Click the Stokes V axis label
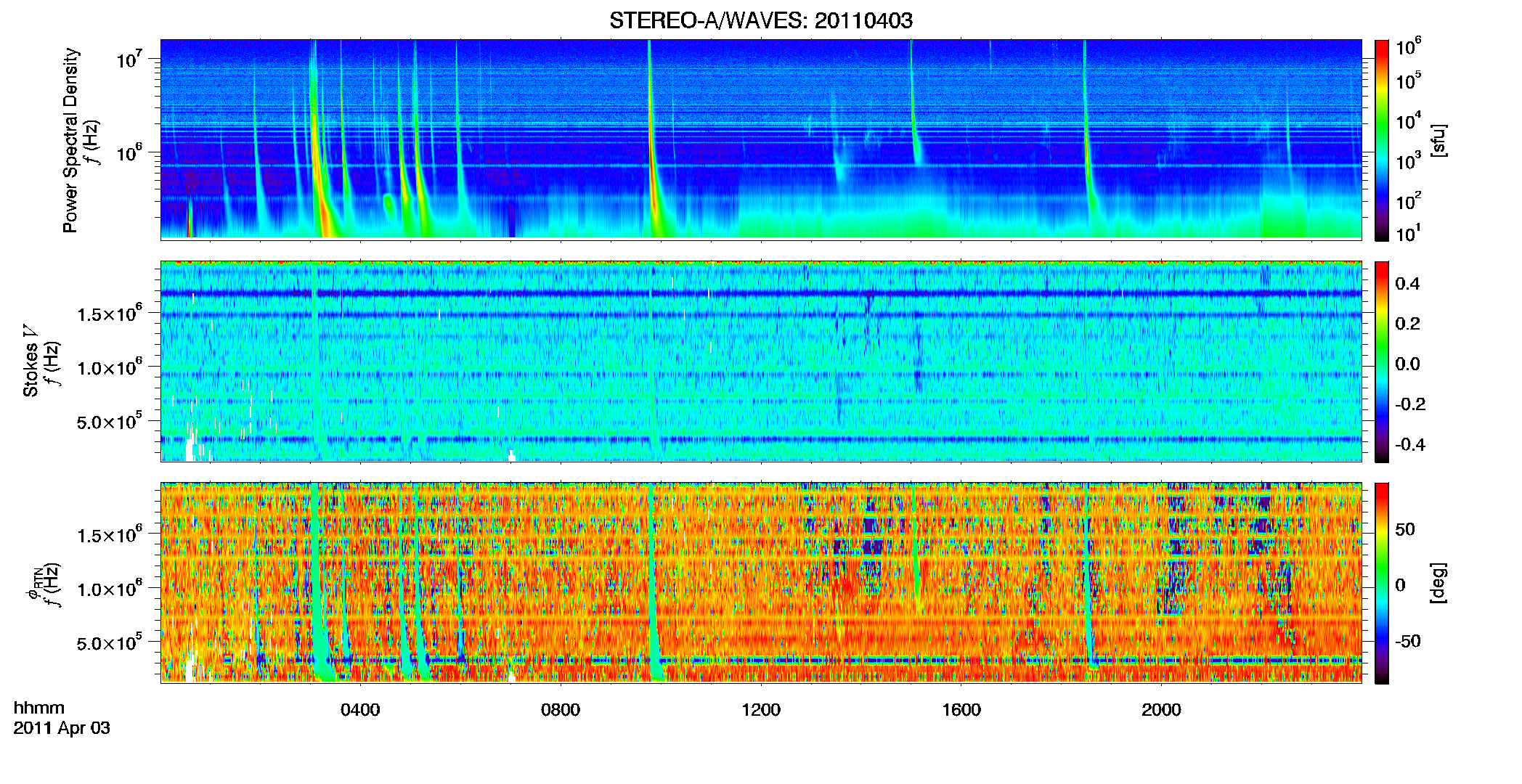 [31, 362]
